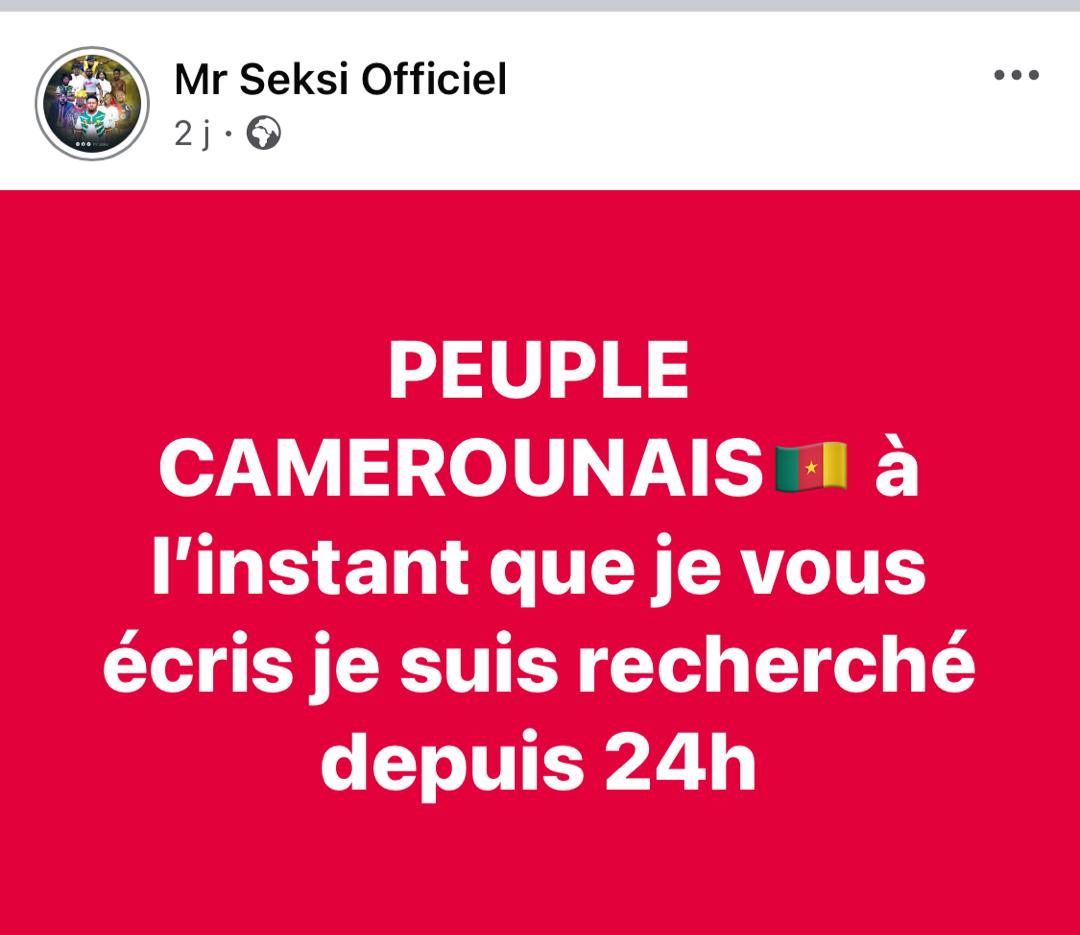
Task: Click the word 'recherché' in the post
Action: tap(776, 664)
